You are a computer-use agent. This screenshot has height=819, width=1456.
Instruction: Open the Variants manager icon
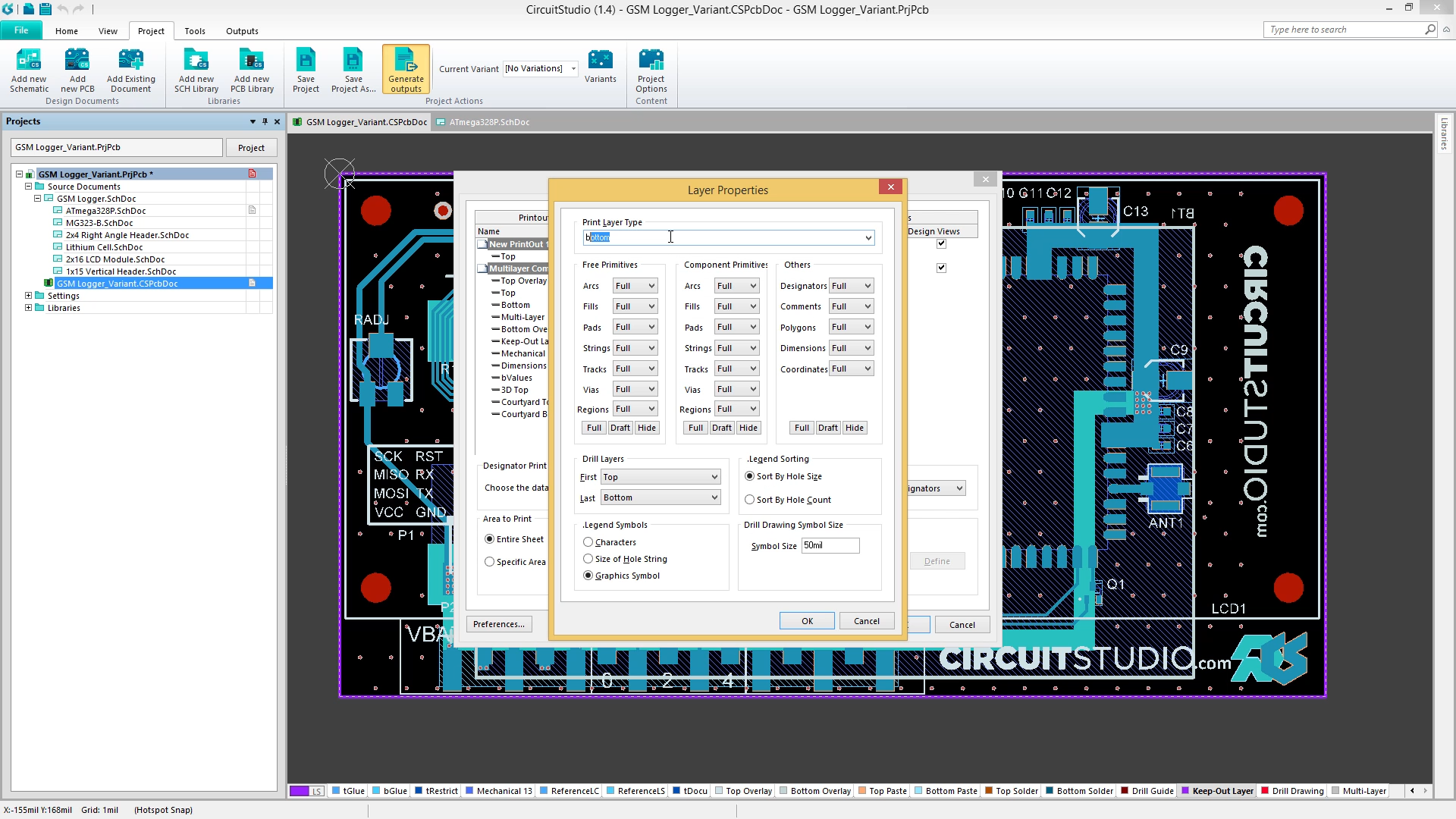pos(601,68)
